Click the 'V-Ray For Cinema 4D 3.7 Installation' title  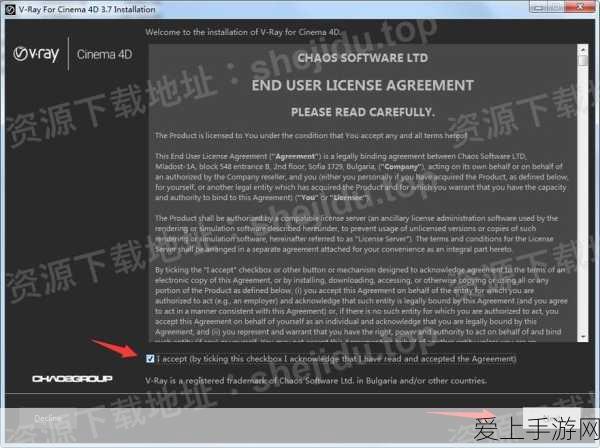(87, 9)
